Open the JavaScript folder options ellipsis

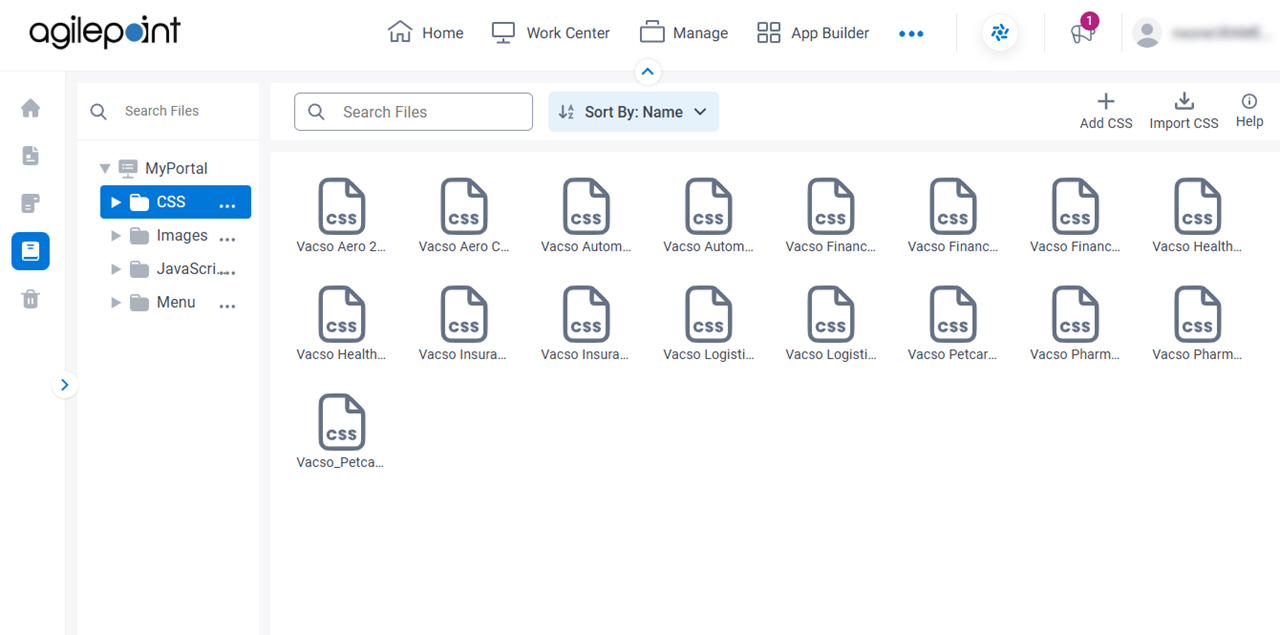[228, 272]
